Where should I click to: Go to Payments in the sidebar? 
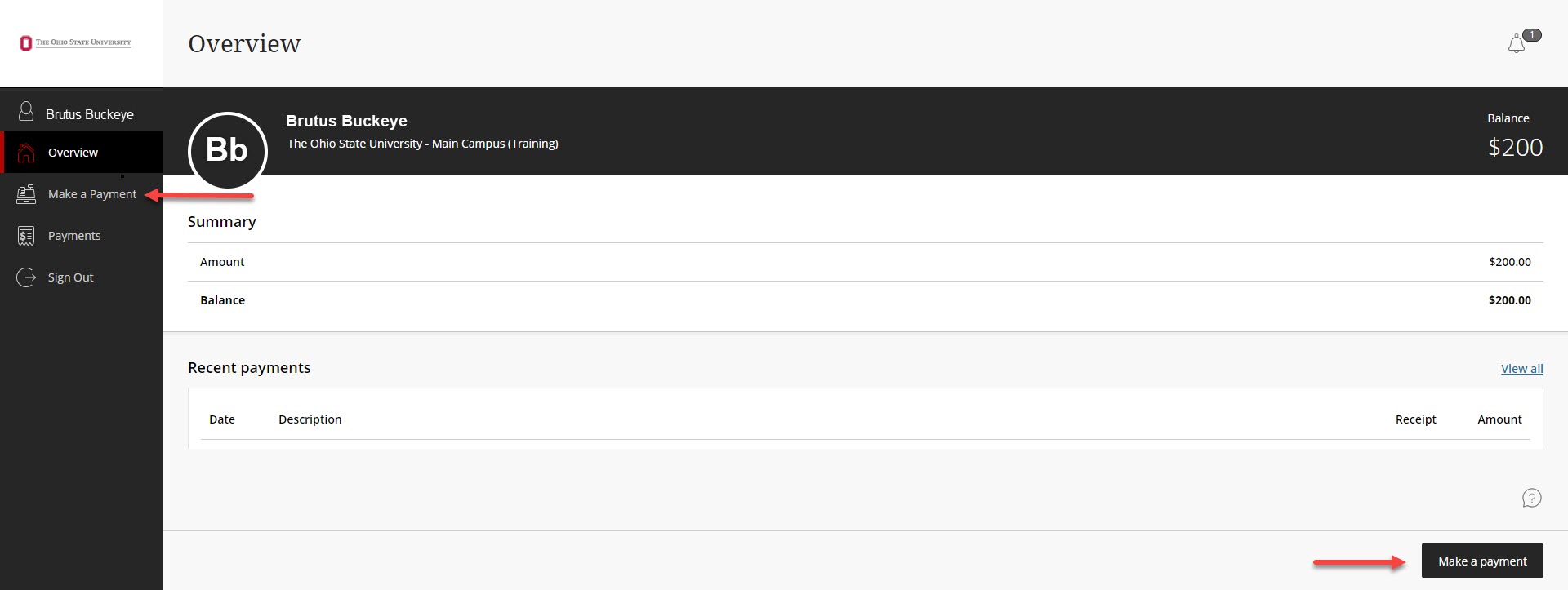coord(82,236)
